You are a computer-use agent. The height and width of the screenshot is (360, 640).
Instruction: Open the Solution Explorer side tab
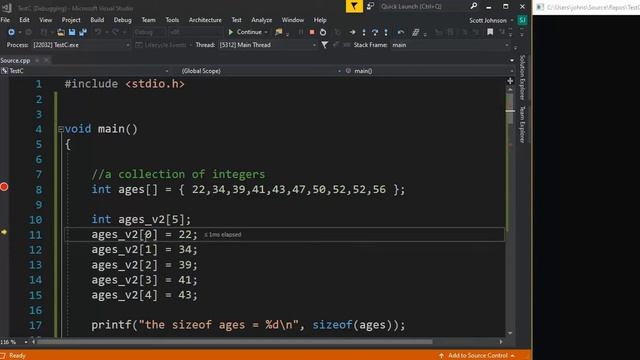[522, 78]
